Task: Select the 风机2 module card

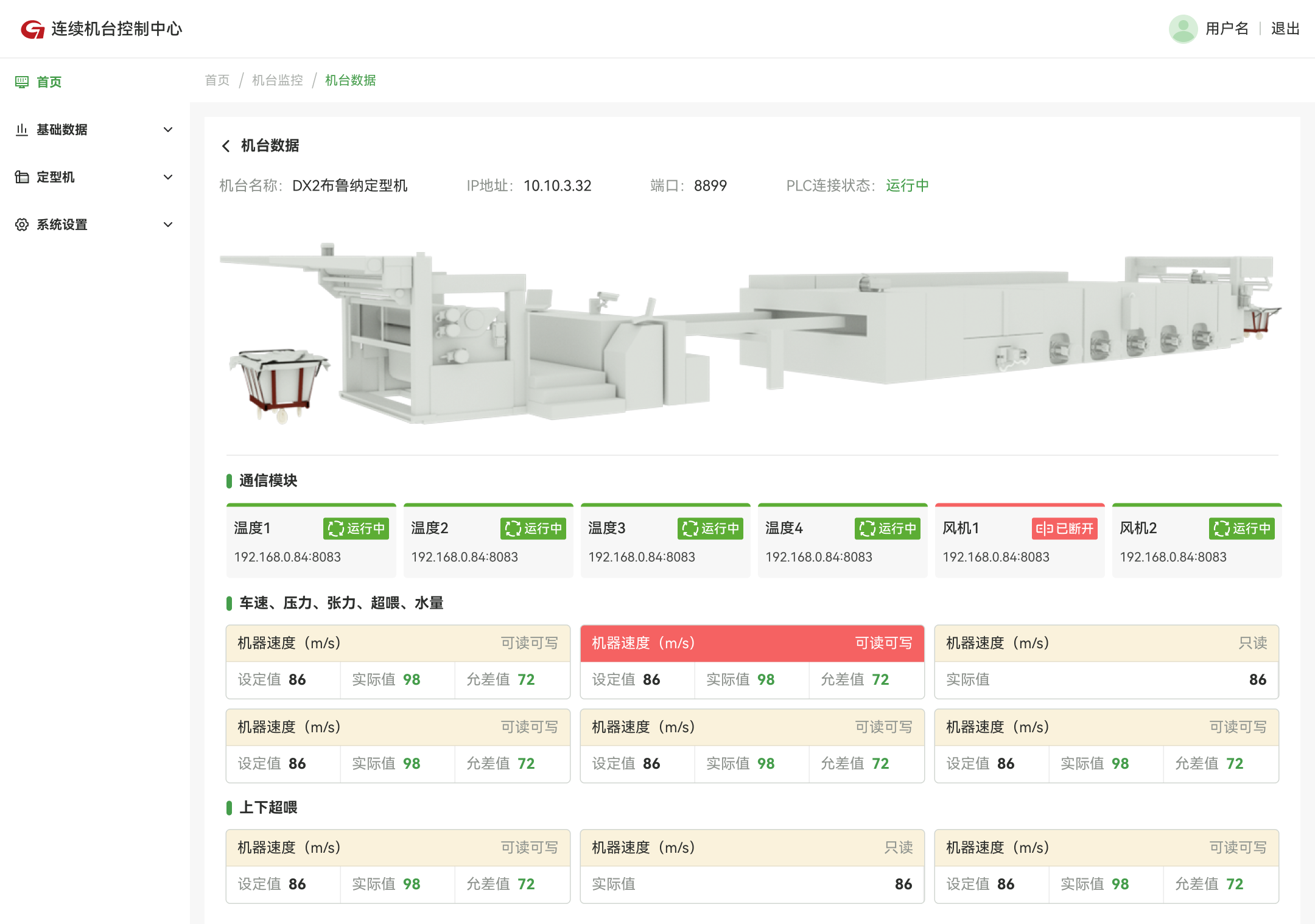Action: tap(1197, 540)
